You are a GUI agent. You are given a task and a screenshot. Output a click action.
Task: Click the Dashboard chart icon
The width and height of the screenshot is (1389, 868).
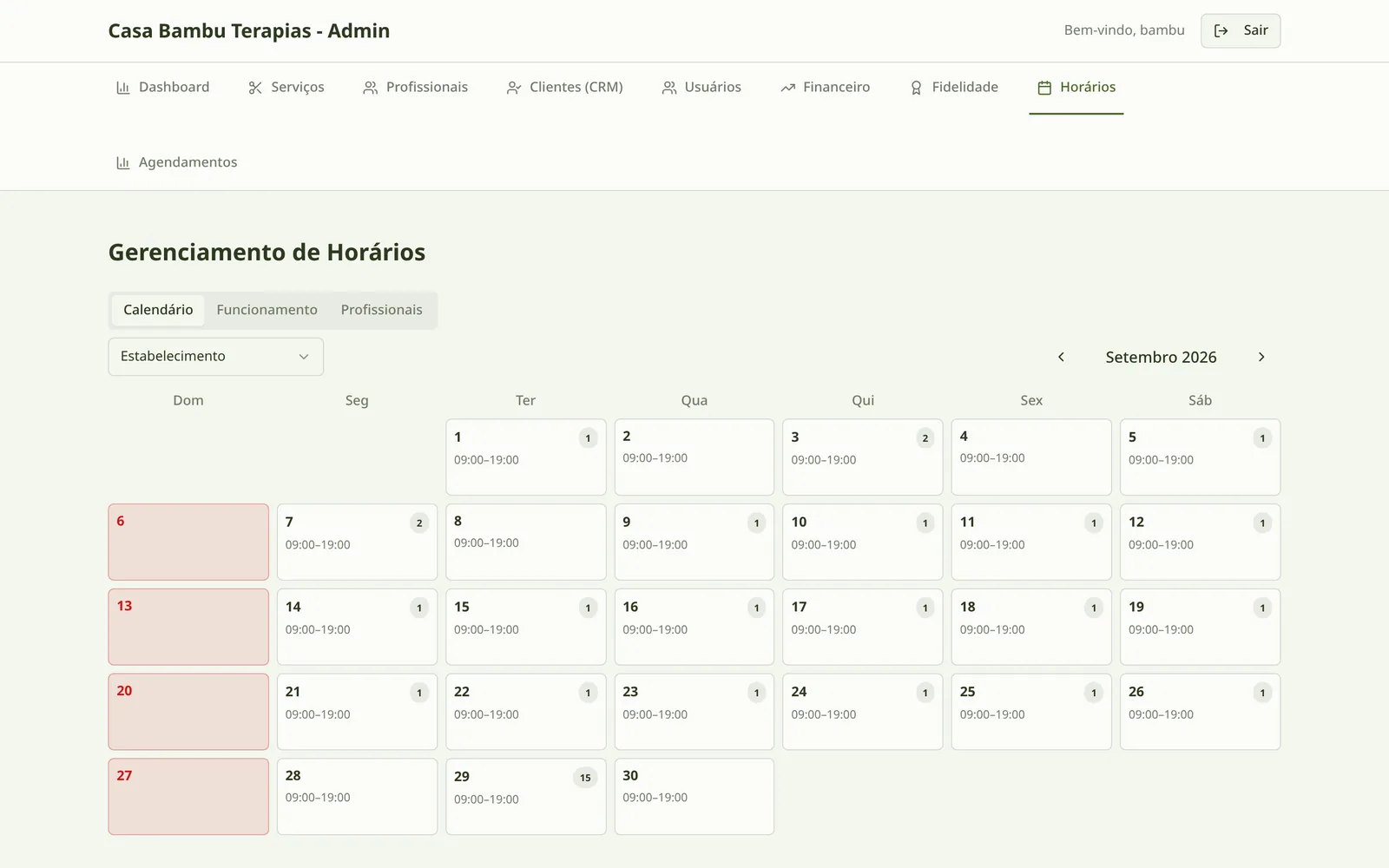123,88
